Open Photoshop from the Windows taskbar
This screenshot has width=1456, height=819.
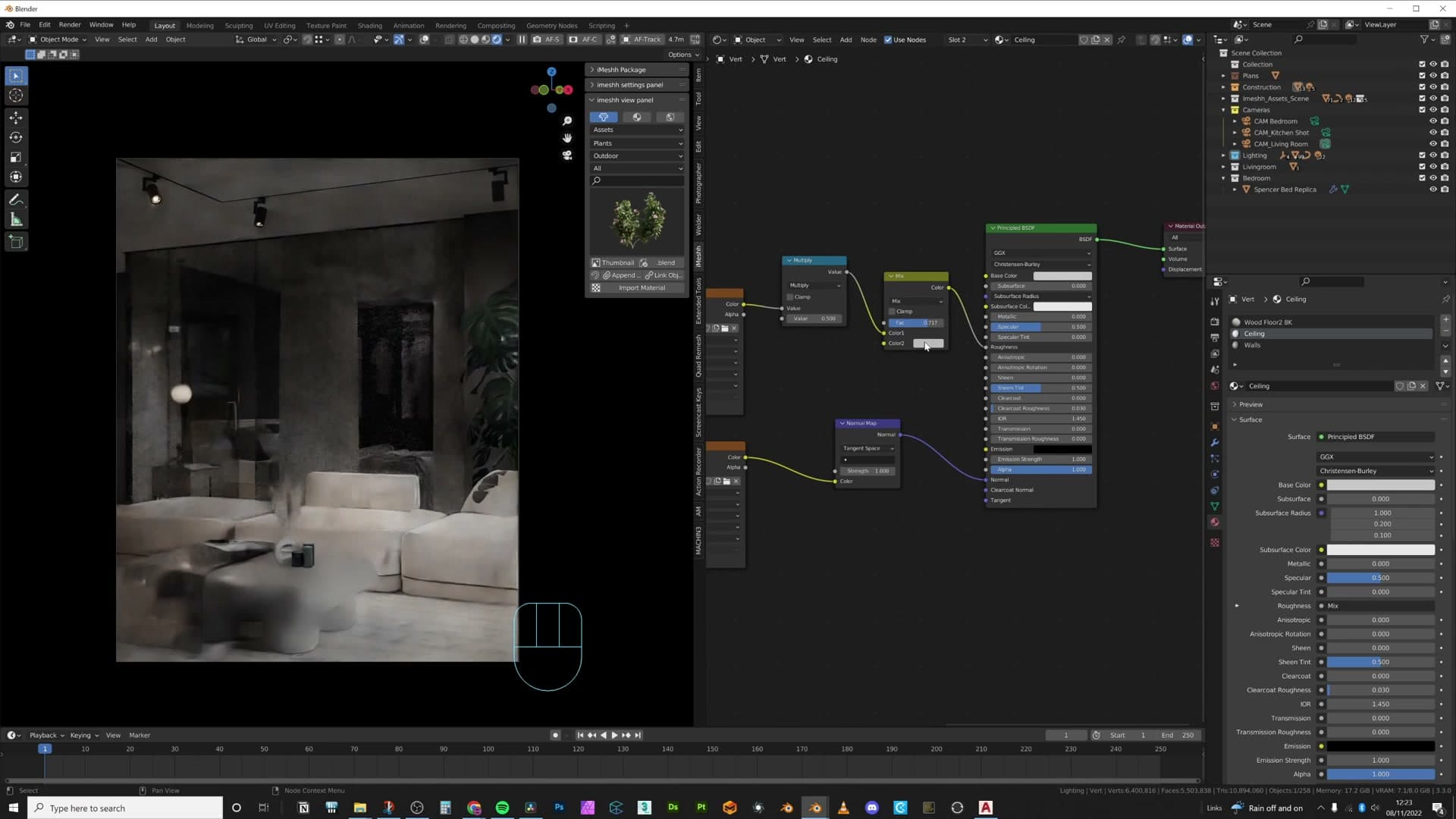pyautogui.click(x=559, y=808)
